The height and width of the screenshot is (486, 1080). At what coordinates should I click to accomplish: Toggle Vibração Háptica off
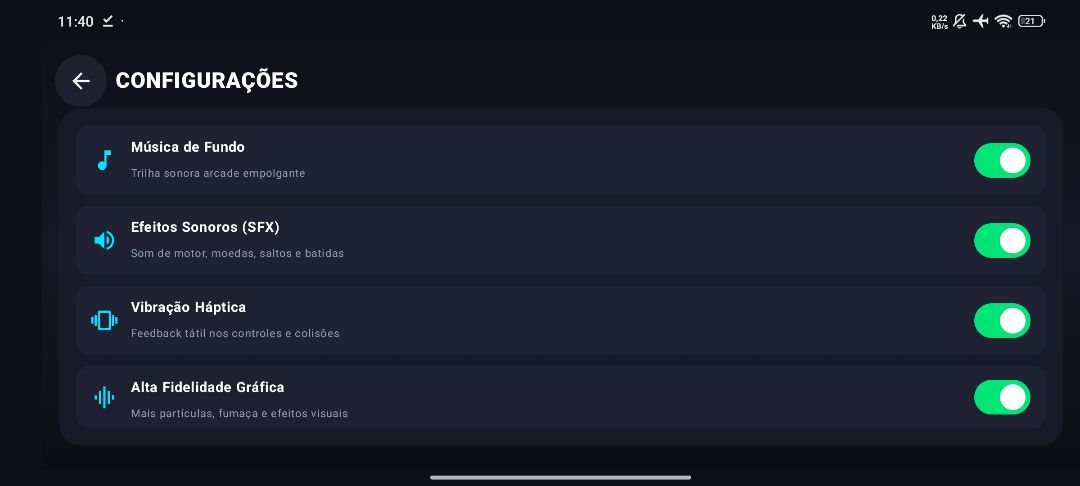click(x=1001, y=320)
